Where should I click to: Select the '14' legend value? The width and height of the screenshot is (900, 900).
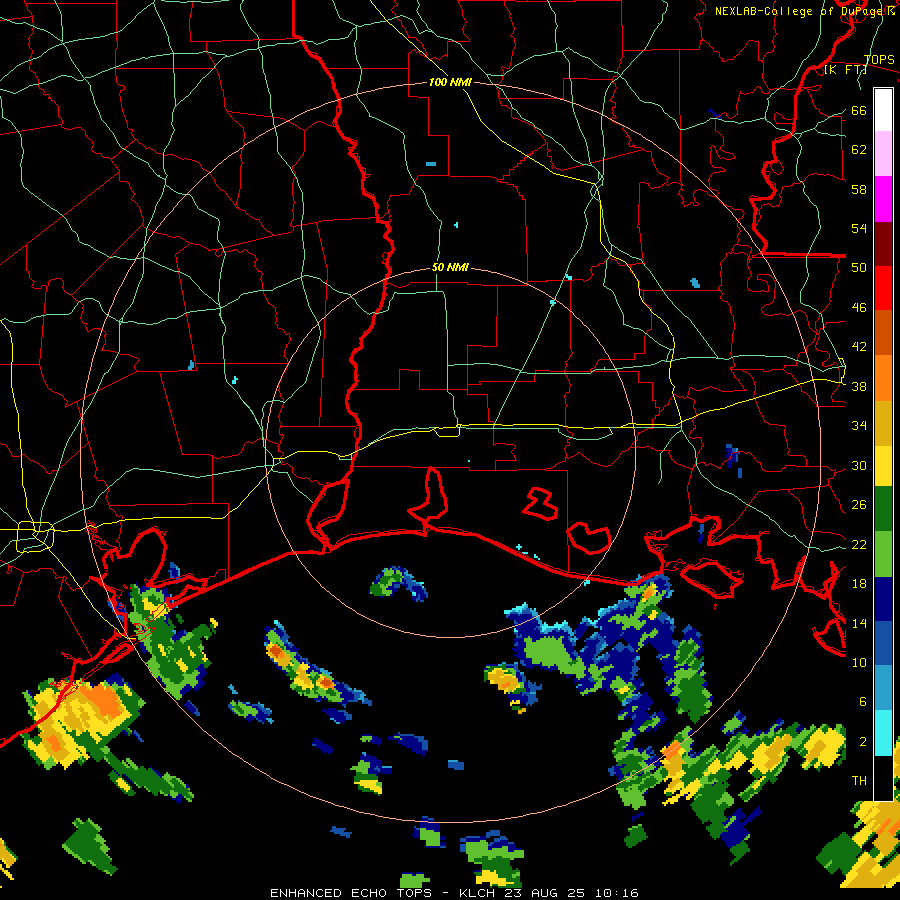[x=859, y=623]
